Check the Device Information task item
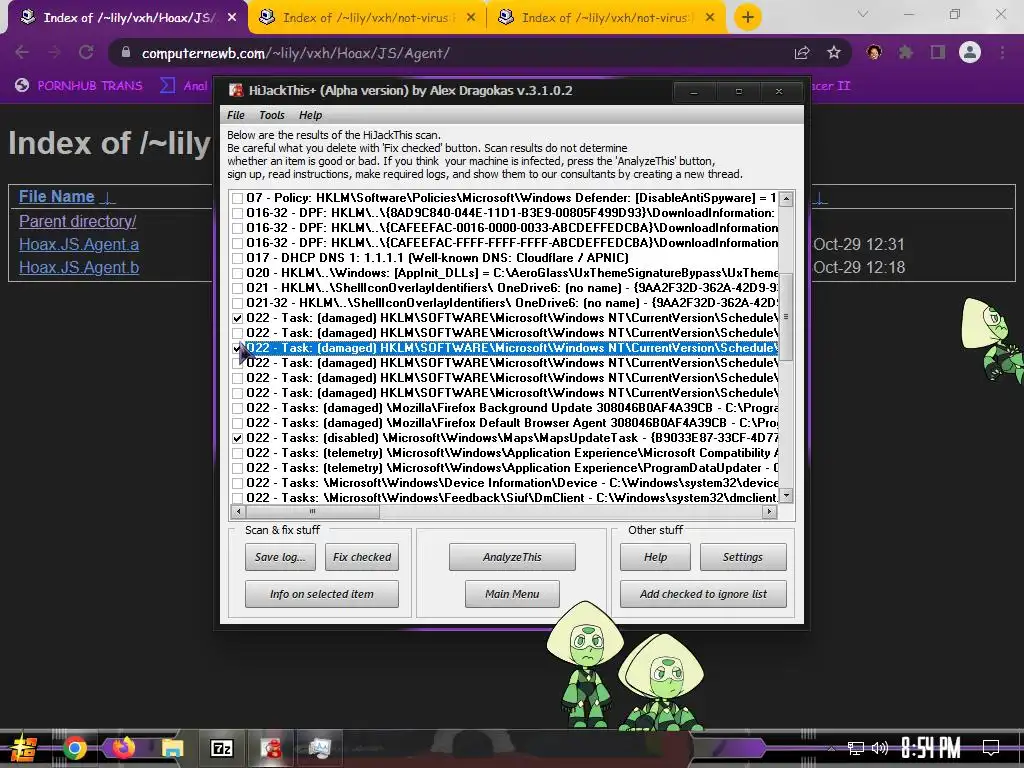 tap(238, 483)
